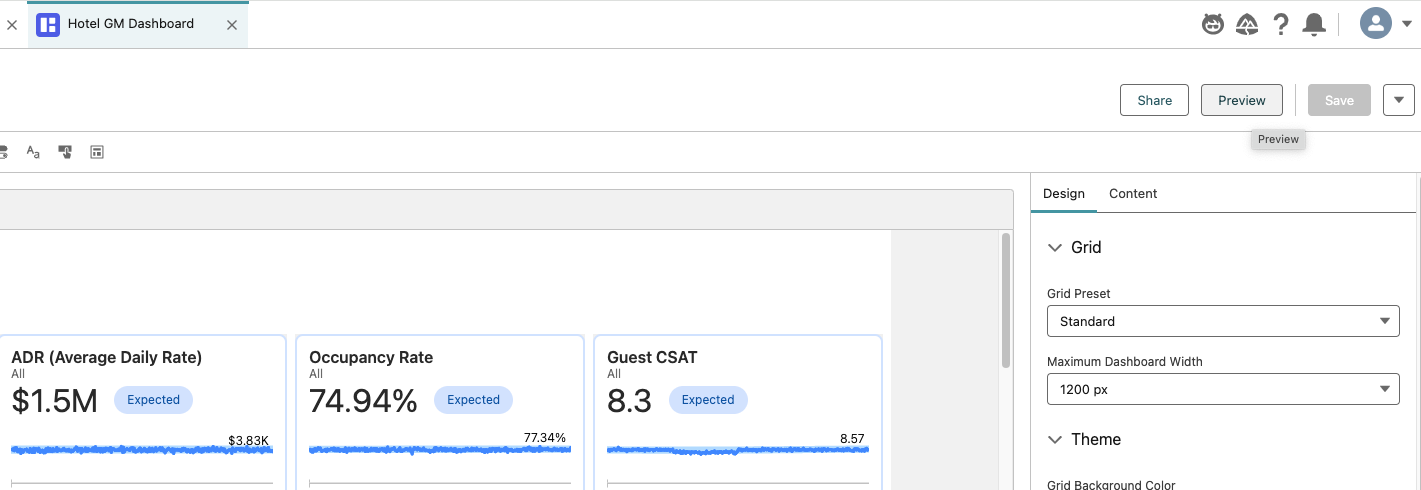The width and height of the screenshot is (1421, 490).
Task: Click the Einstein (Astro) mascot icon
Action: coord(1213,25)
